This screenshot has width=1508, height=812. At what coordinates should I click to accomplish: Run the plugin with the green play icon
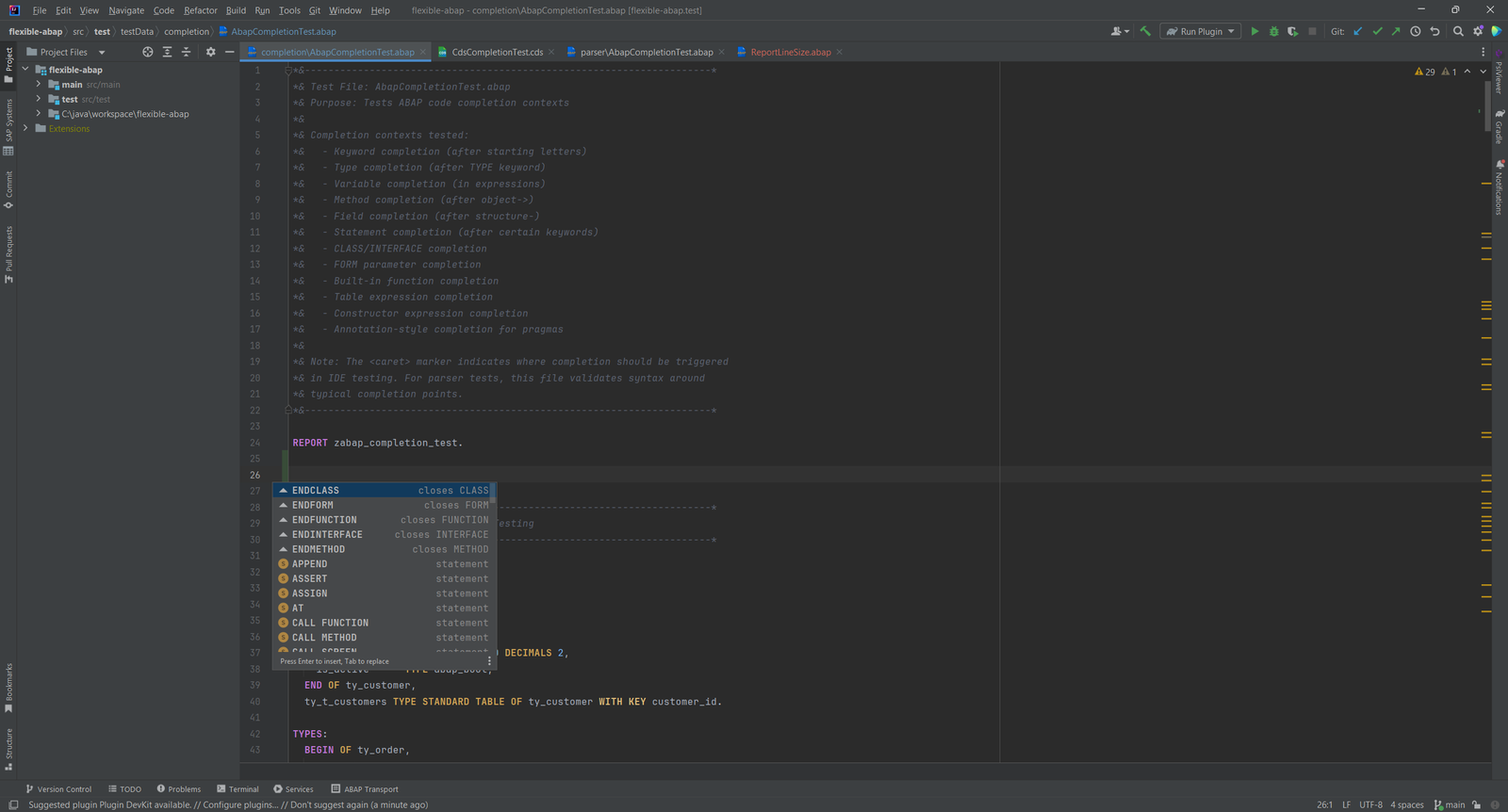1254,31
